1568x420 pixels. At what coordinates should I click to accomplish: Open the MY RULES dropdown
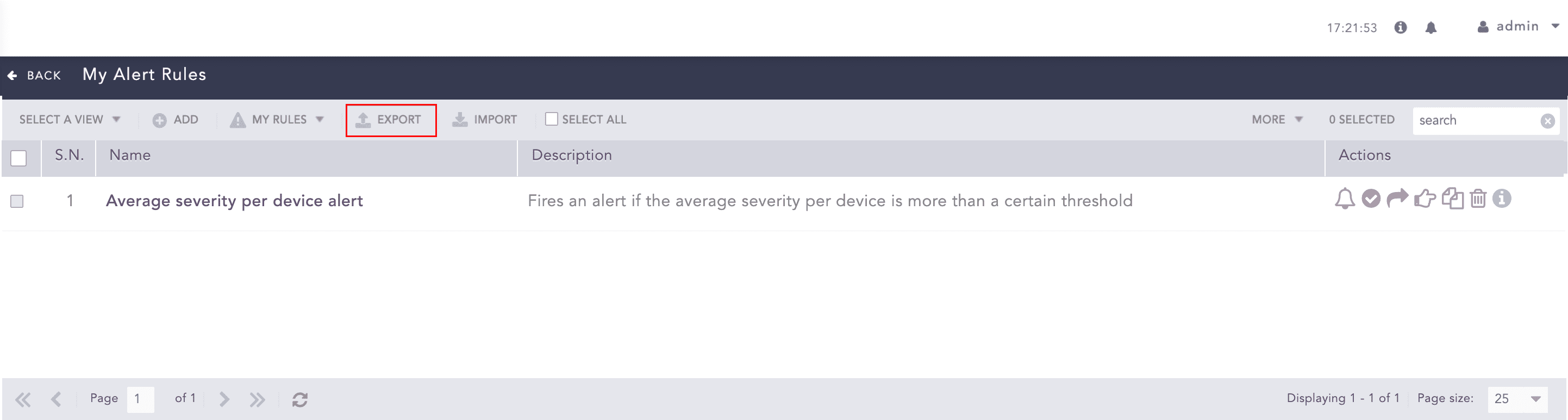[277, 120]
